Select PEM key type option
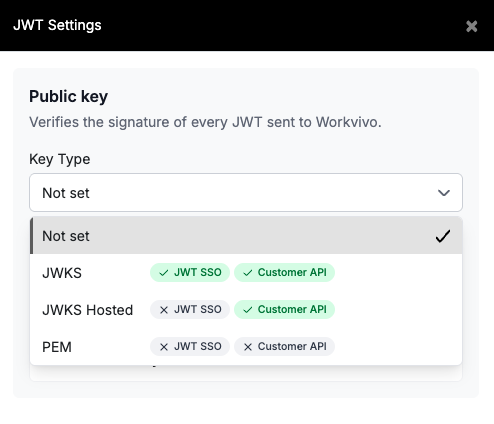494x424 pixels. click(246, 347)
